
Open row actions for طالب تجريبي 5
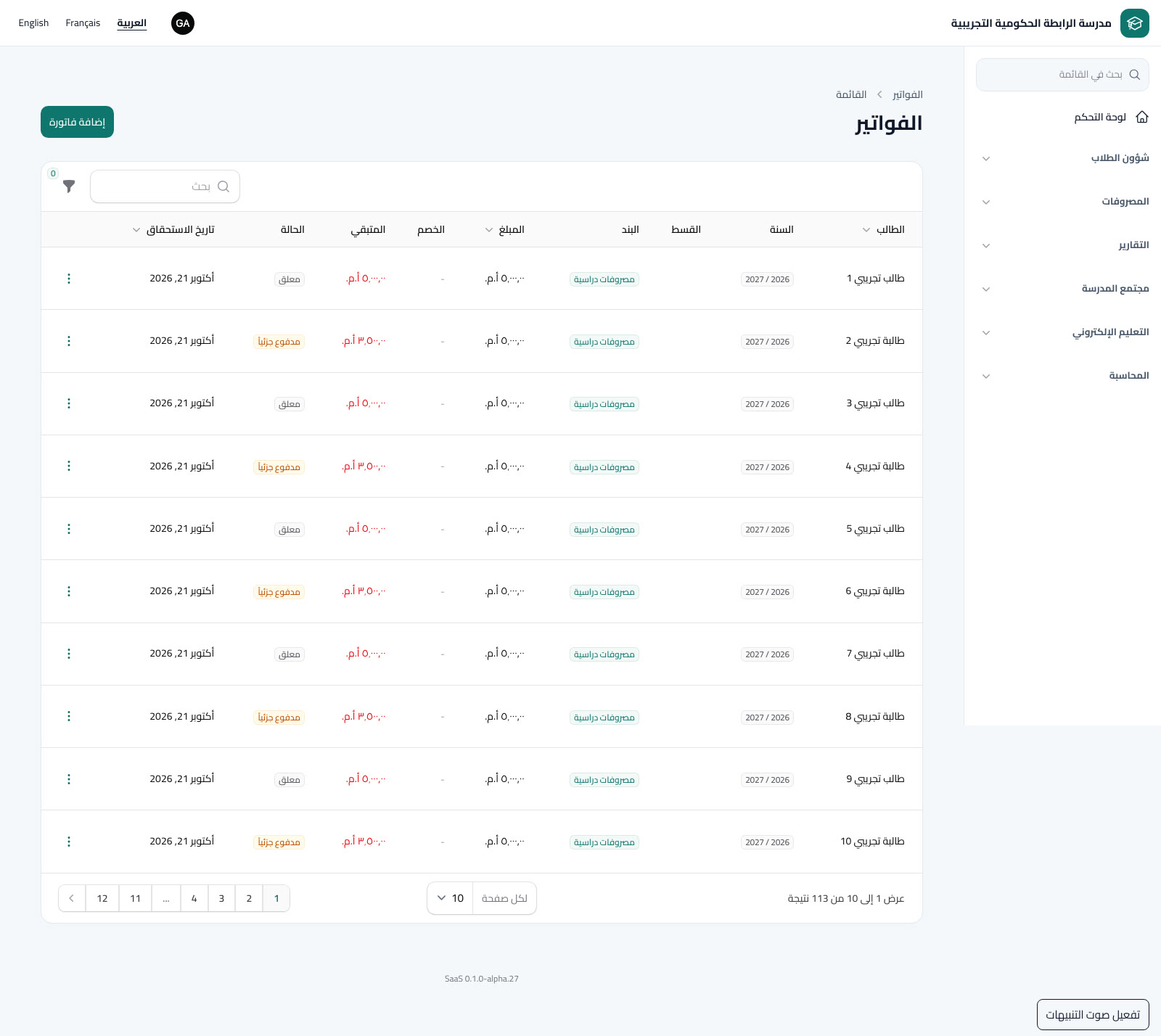(x=69, y=529)
